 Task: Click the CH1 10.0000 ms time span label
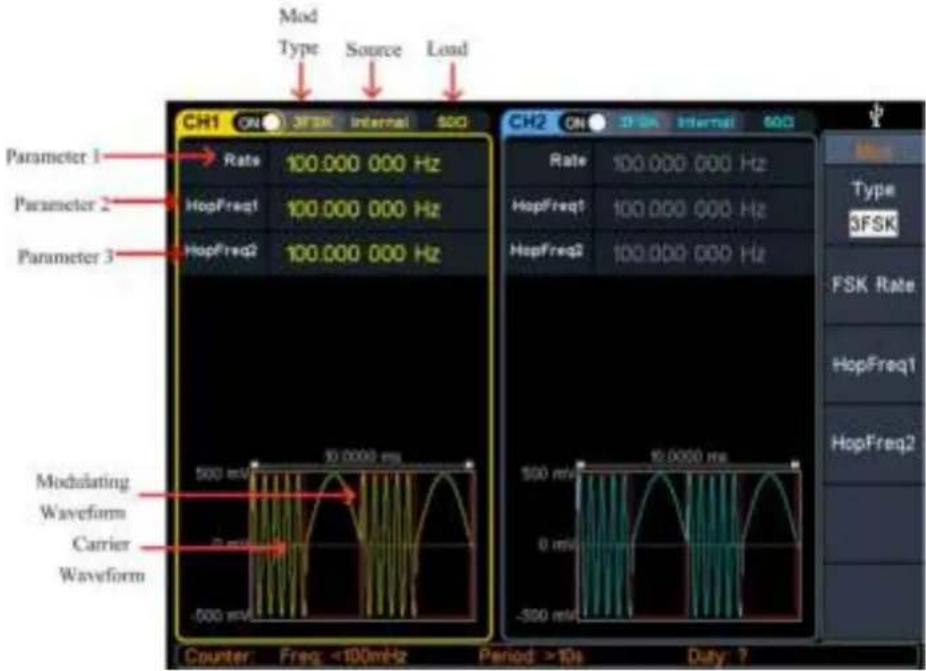pos(363,457)
